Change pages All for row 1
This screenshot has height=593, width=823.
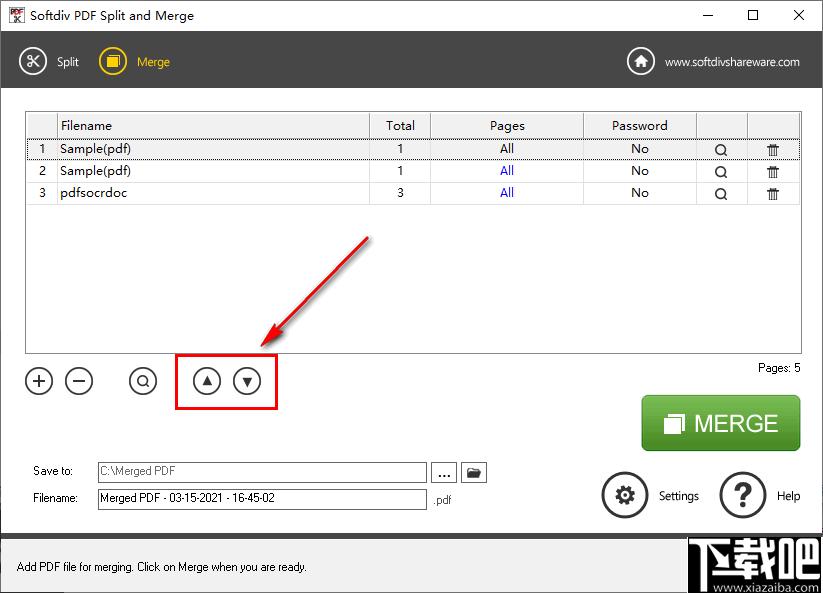(x=507, y=149)
